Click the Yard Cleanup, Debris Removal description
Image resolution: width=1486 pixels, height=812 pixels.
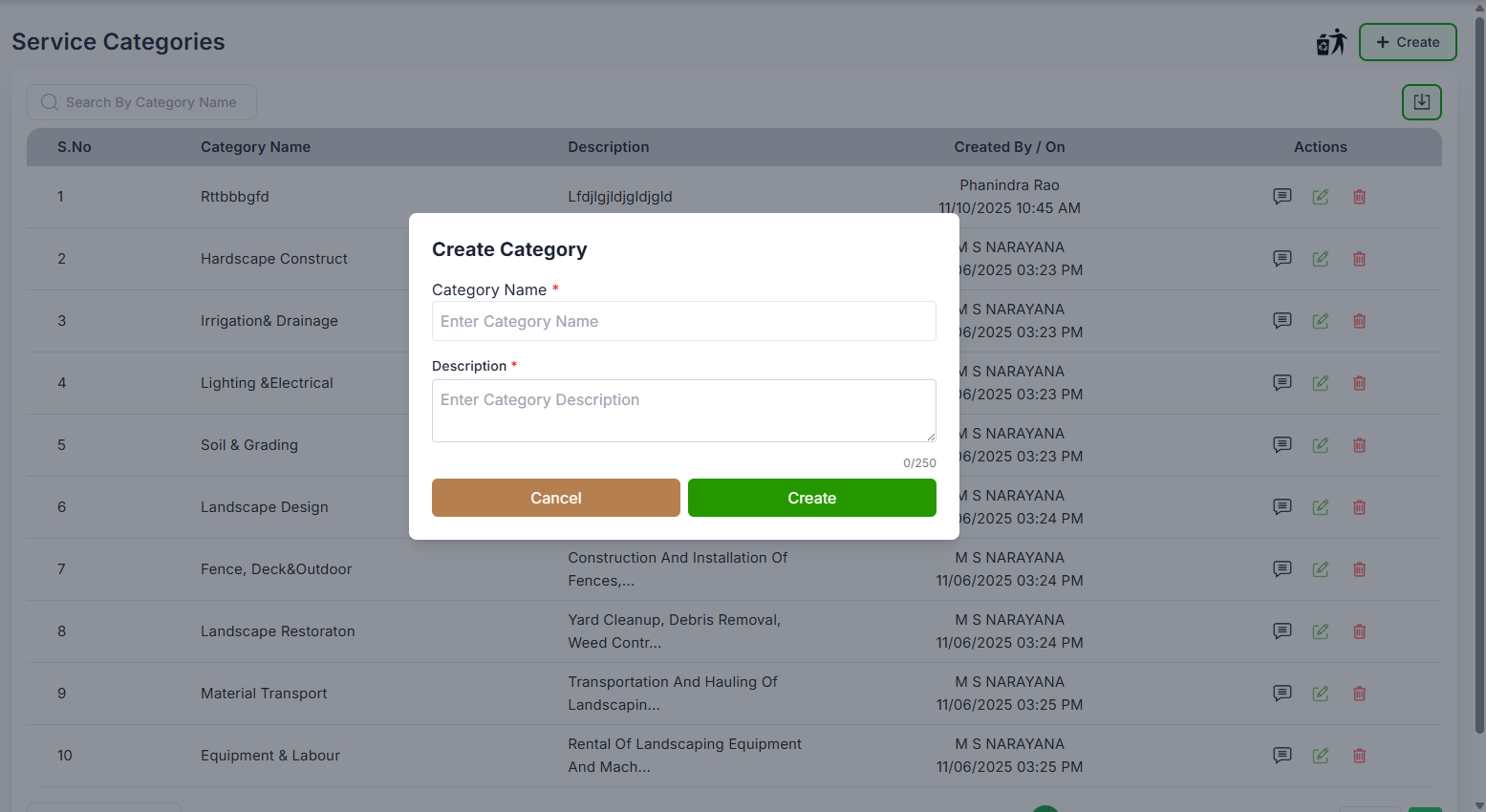pyautogui.click(x=675, y=631)
